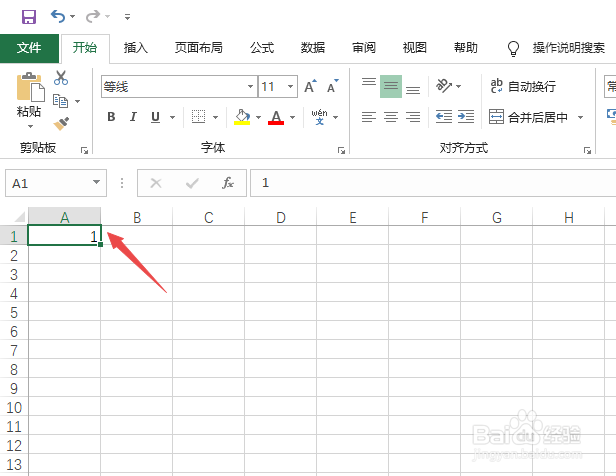Switch to the 帮助 (Help) tab

point(466,48)
